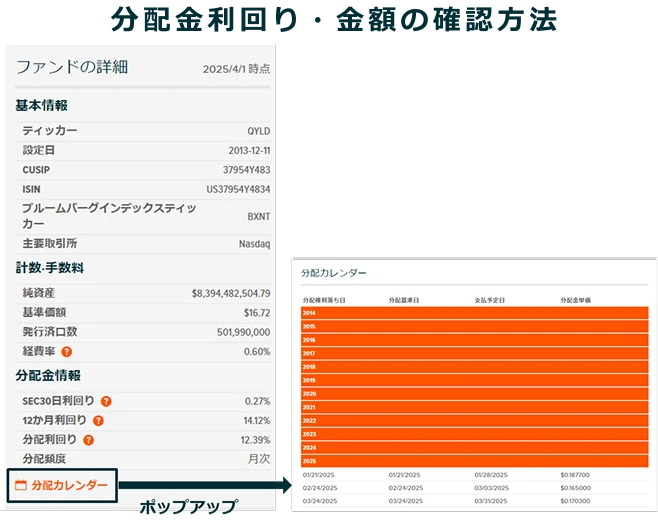Click the help icon beside SEC30日利回り

click(106, 401)
